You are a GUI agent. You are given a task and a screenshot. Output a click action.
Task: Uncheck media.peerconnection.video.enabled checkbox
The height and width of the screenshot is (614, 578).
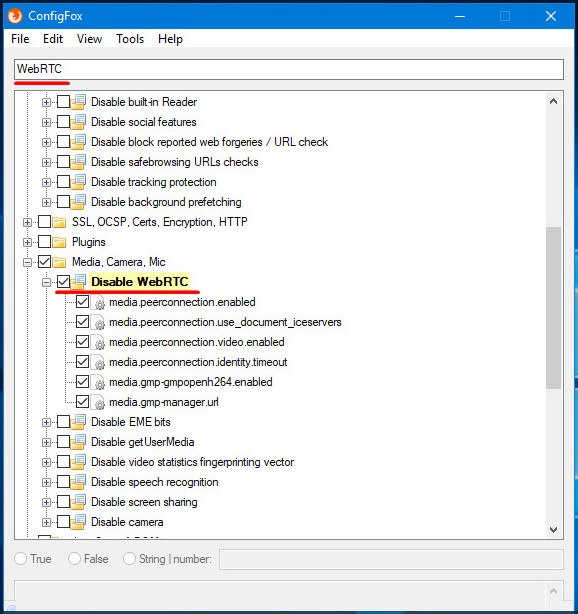82,342
